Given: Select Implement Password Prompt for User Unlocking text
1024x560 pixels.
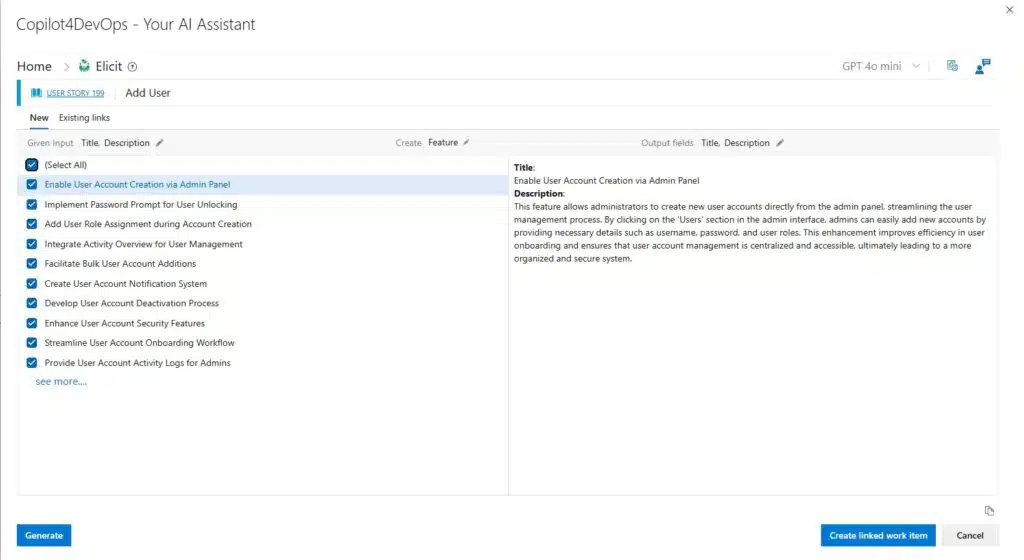Looking at the screenshot, I should (140, 204).
